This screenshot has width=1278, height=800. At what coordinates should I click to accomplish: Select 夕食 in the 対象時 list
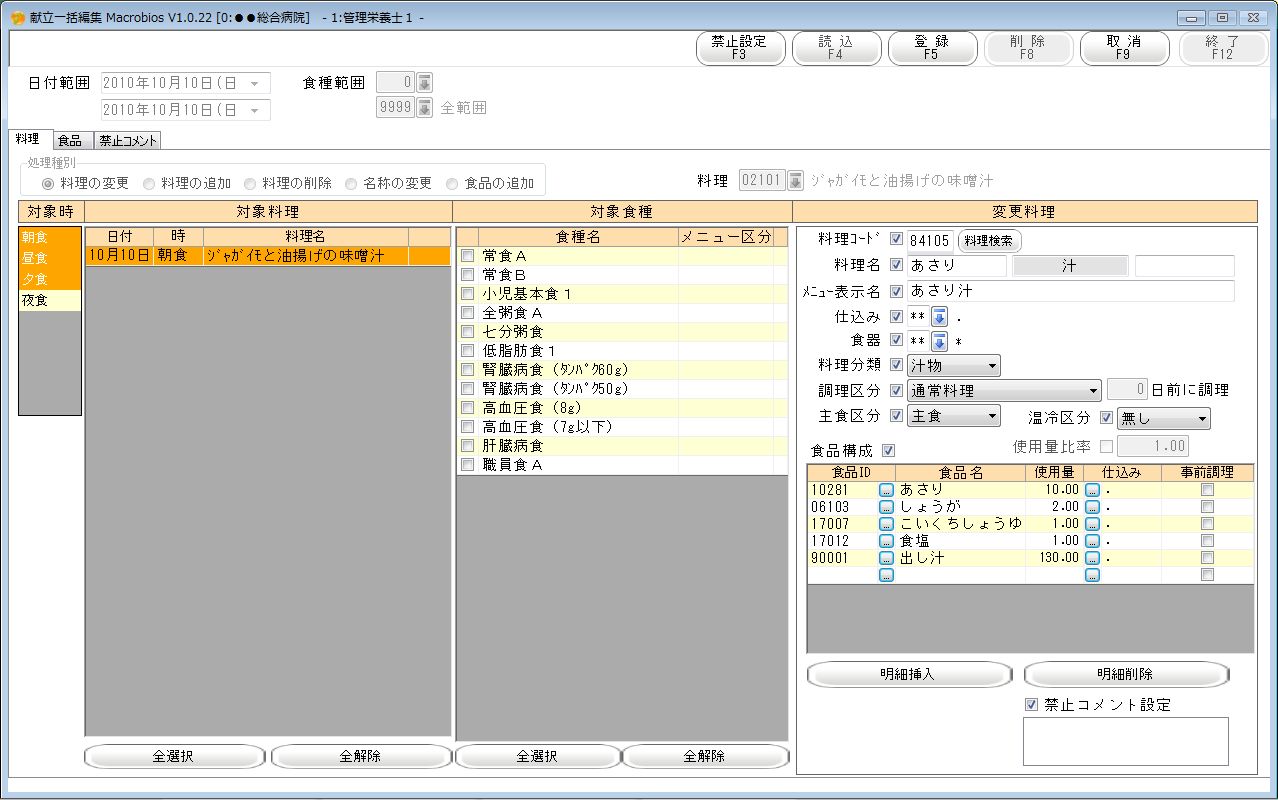pyautogui.click(x=50, y=279)
